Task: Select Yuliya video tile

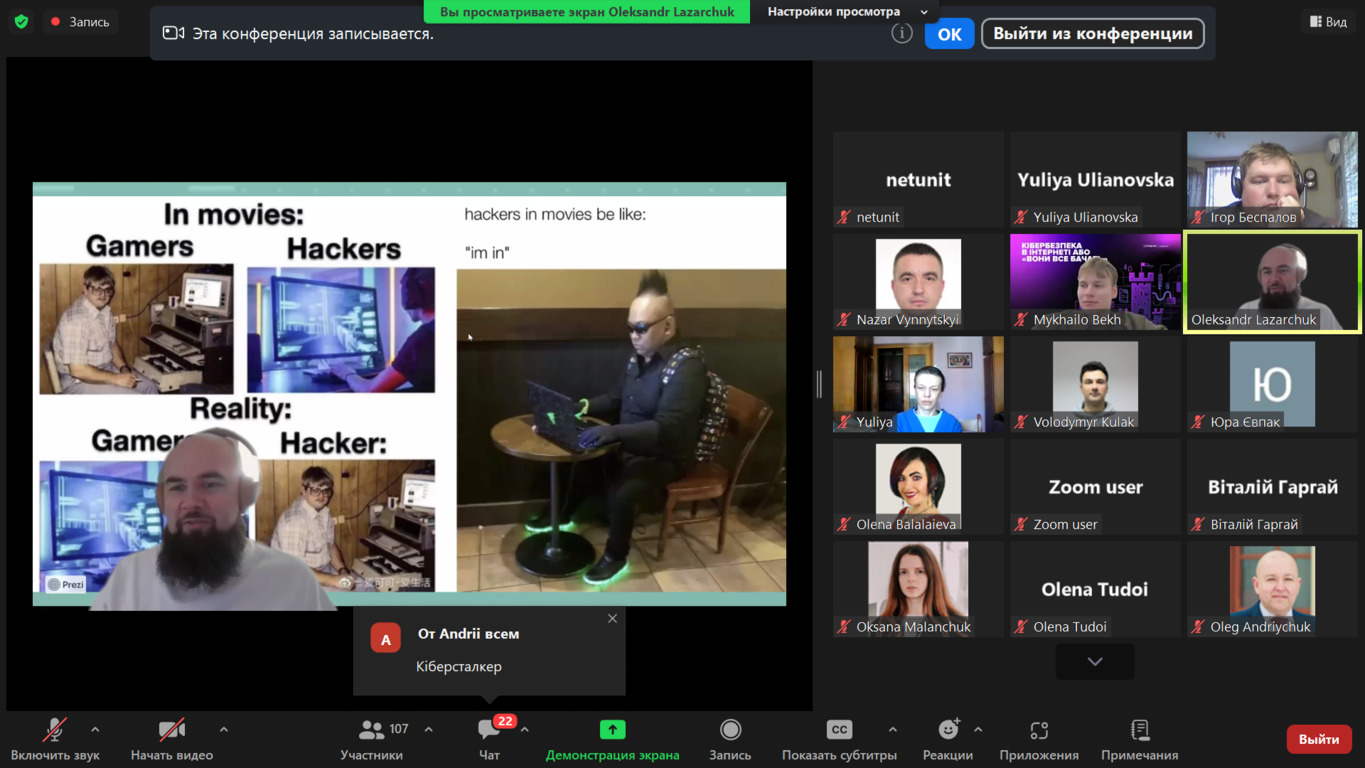Action: 918,384
